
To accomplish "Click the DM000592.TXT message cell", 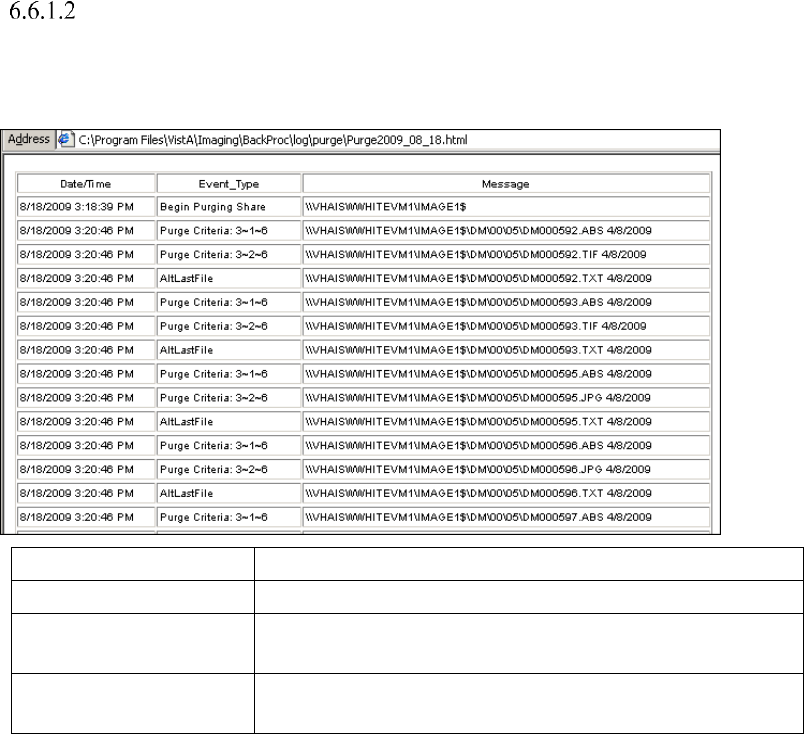I will coord(506,279).
